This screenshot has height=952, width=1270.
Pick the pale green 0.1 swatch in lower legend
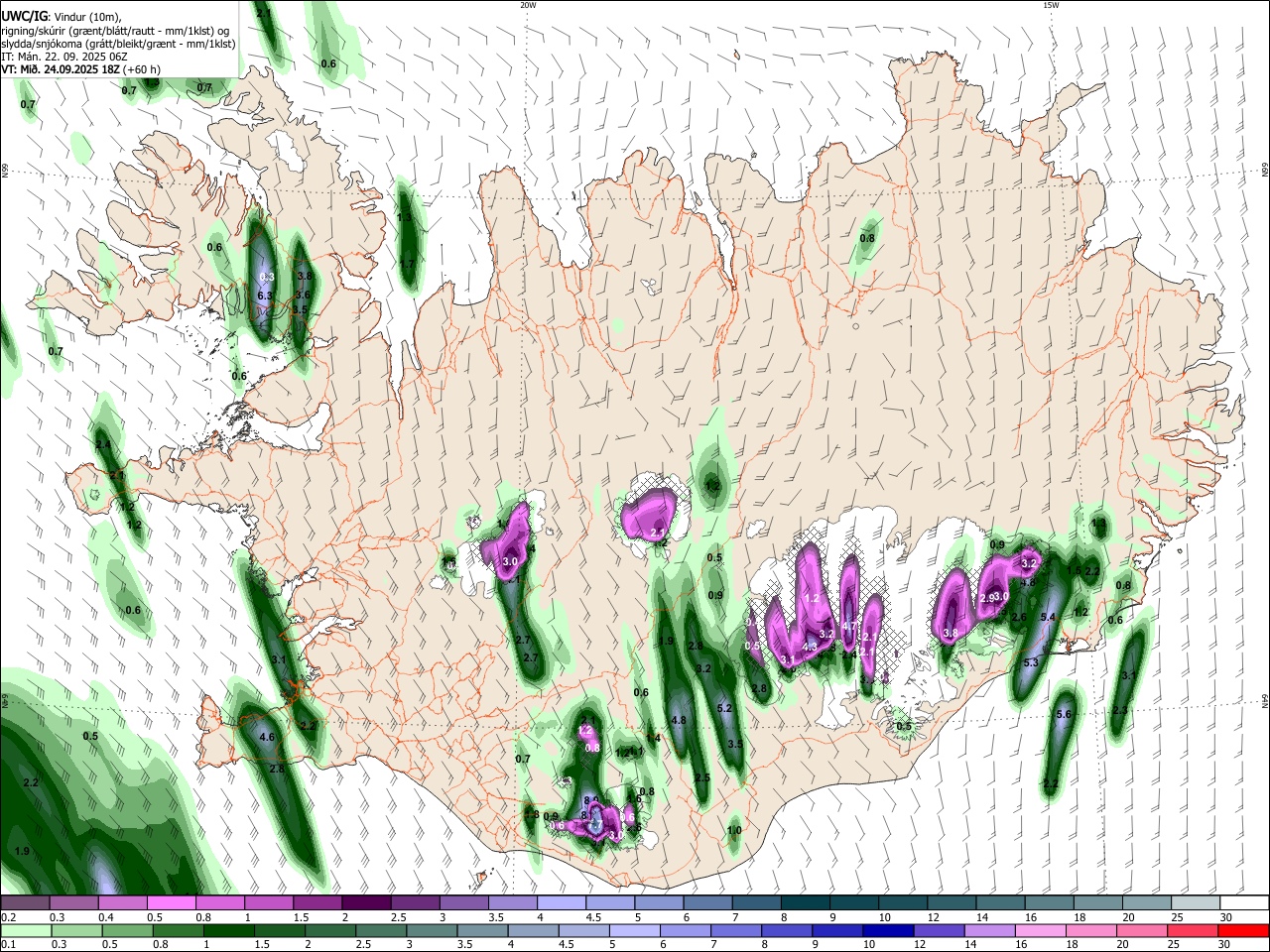point(25,930)
